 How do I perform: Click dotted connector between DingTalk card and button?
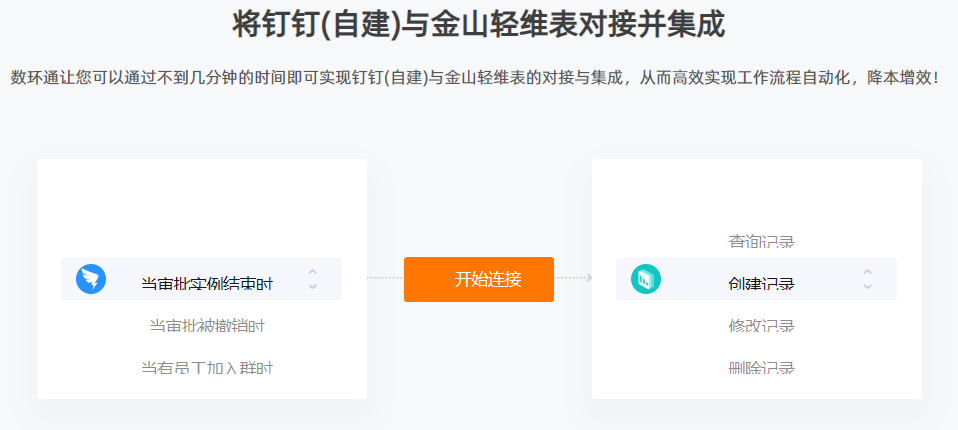tap(385, 278)
